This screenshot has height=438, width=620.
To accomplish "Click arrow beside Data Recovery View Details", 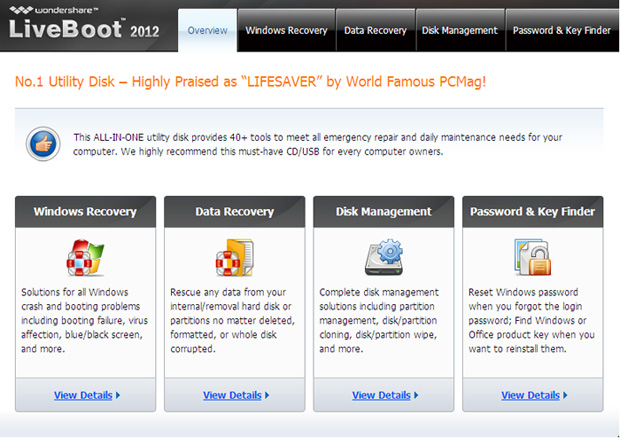I will 267,395.
